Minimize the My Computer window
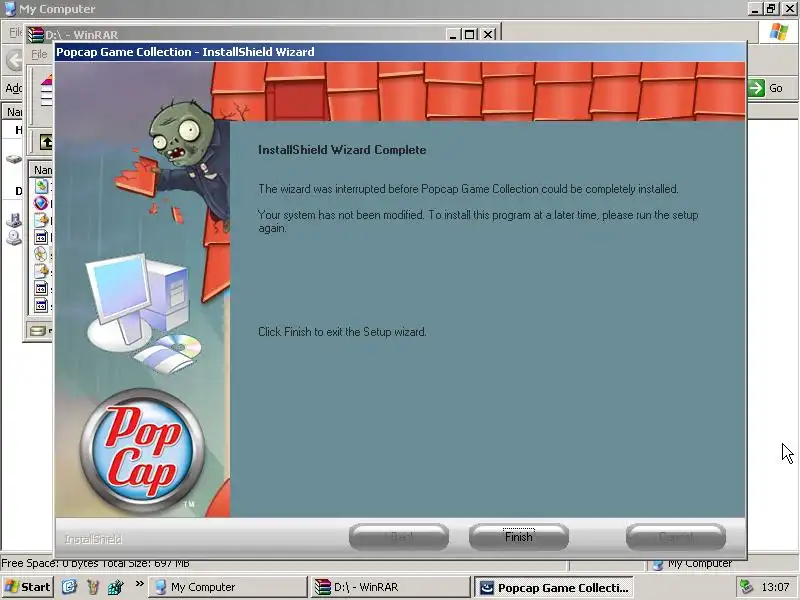The height and width of the screenshot is (600, 800). pyautogui.click(x=755, y=9)
